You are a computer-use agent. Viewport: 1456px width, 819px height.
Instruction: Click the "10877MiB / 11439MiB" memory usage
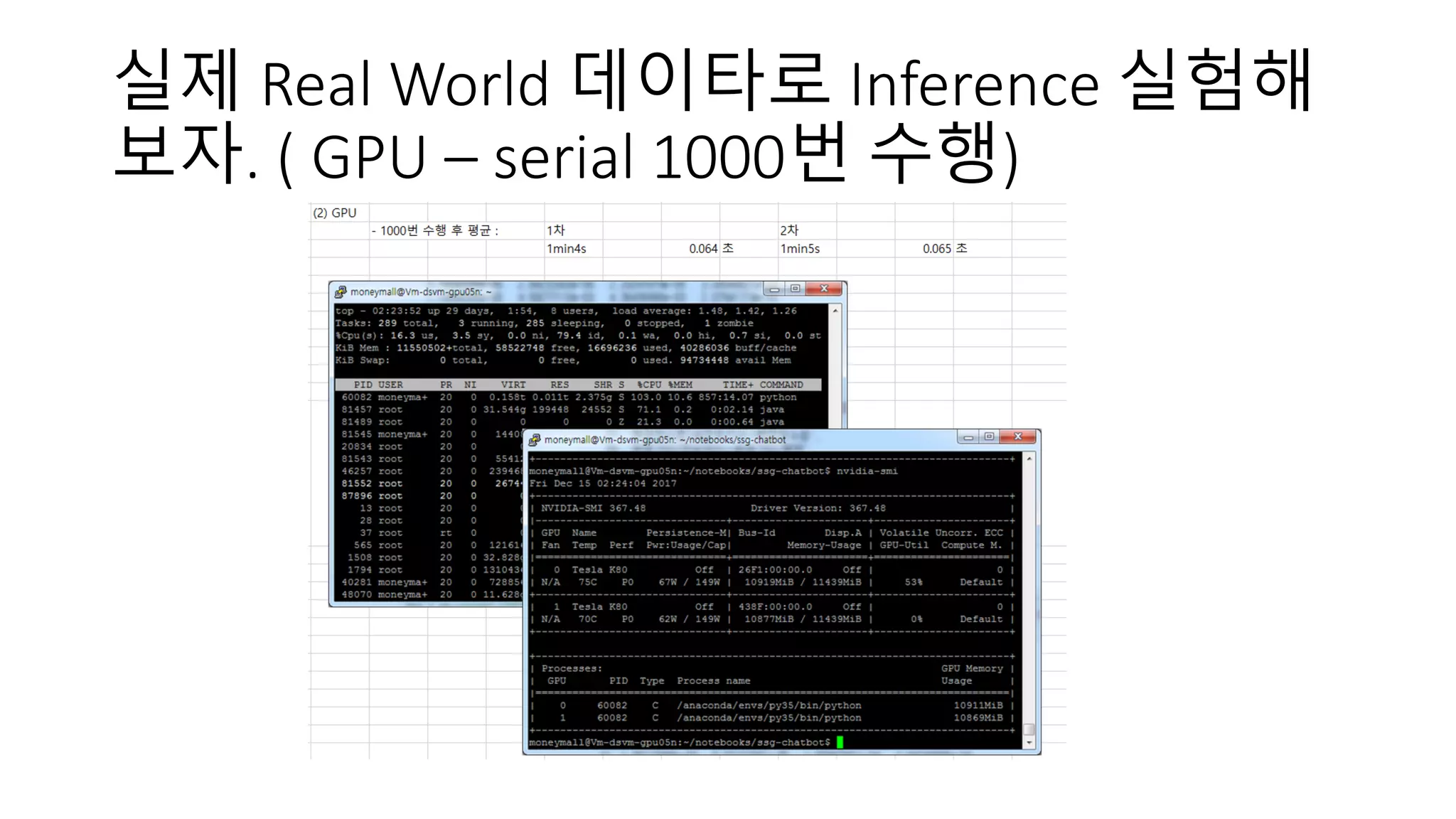[803, 619]
